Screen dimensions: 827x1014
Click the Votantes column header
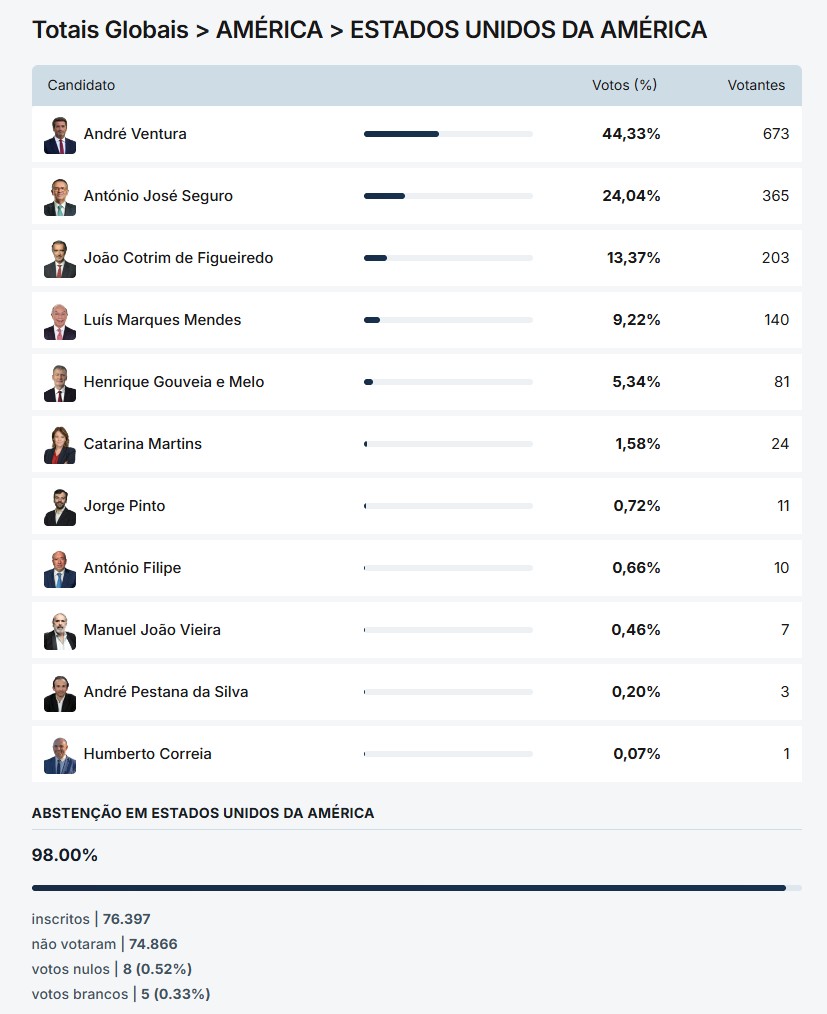(756, 85)
